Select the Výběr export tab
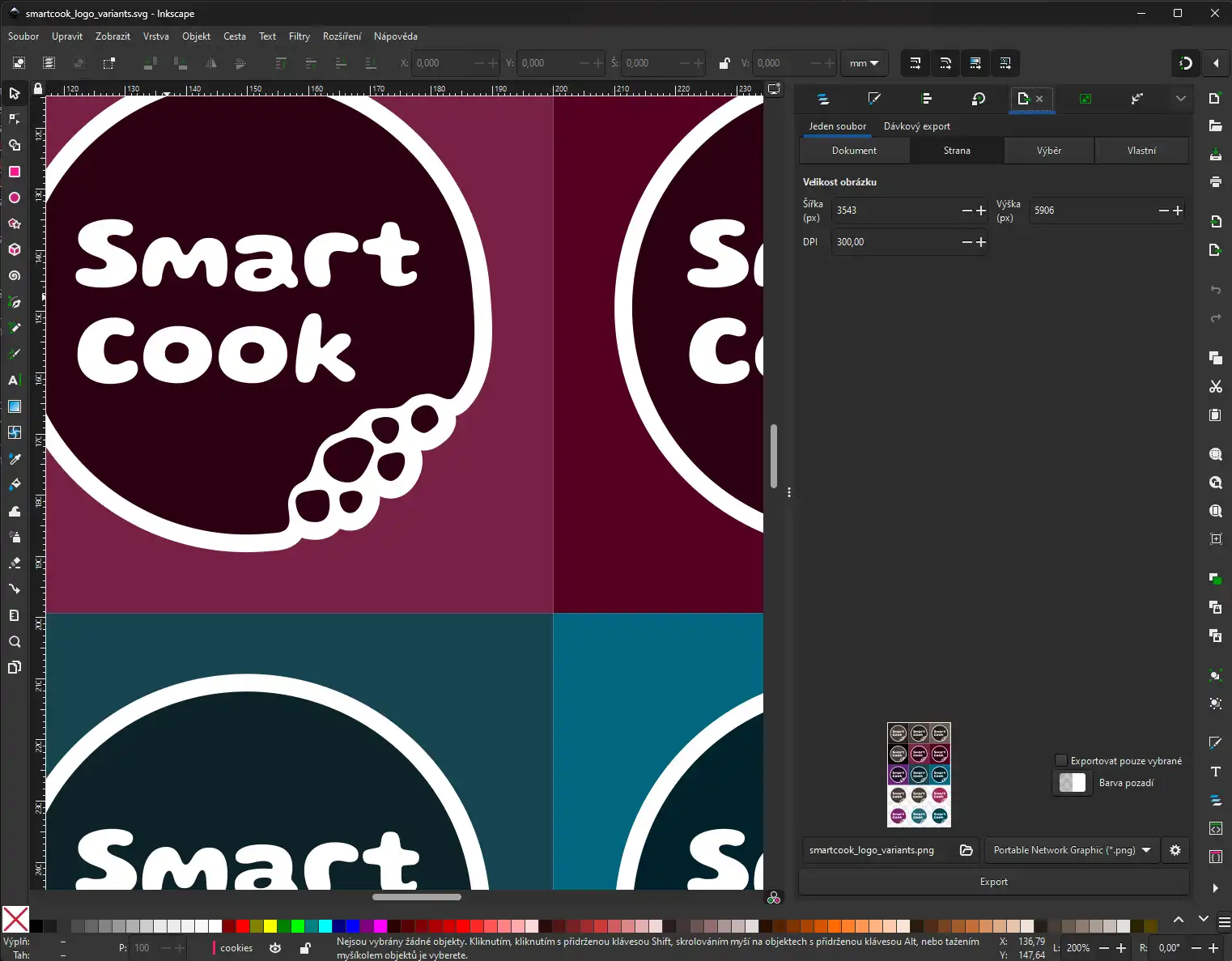This screenshot has height=961, width=1232. [1049, 151]
